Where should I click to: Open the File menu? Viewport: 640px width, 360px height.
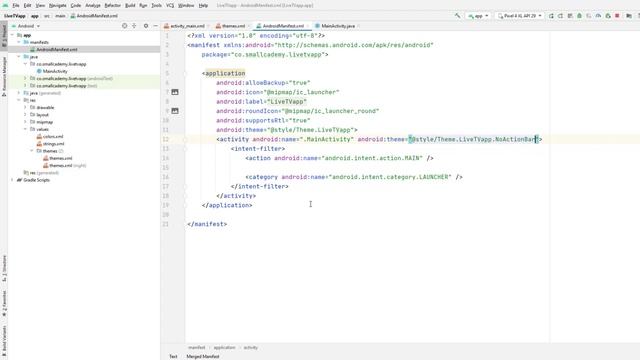click(x=16, y=5)
